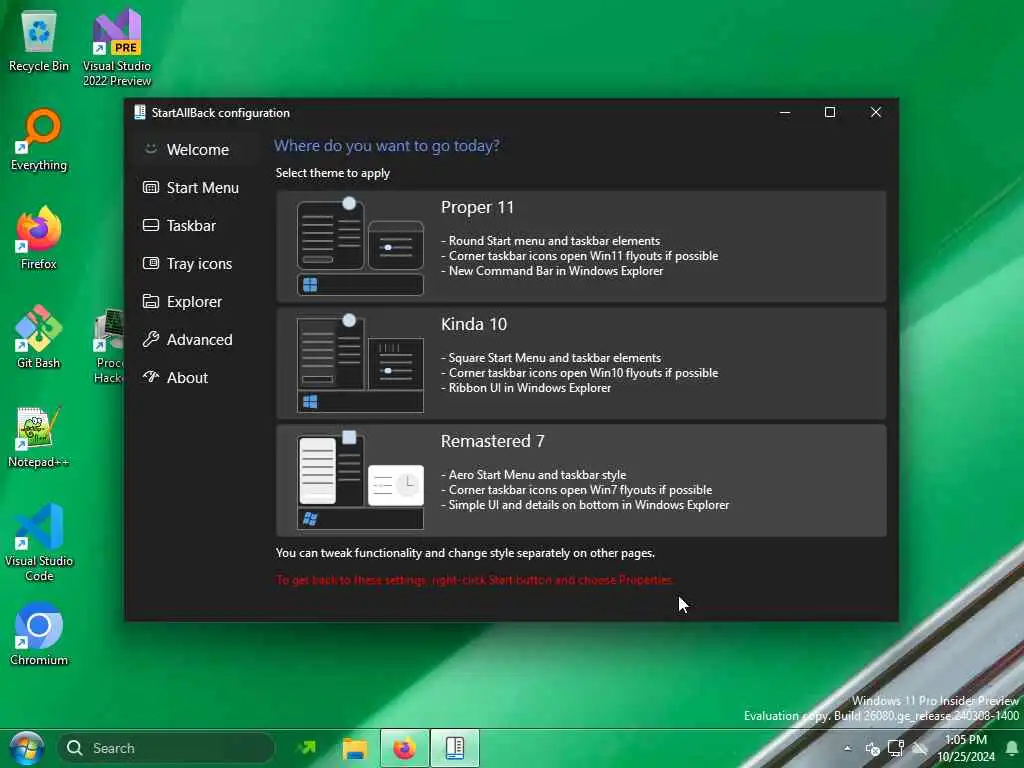This screenshot has height=768, width=1024.
Task: Apply the Remastered 7 theme
Action: 581,481
